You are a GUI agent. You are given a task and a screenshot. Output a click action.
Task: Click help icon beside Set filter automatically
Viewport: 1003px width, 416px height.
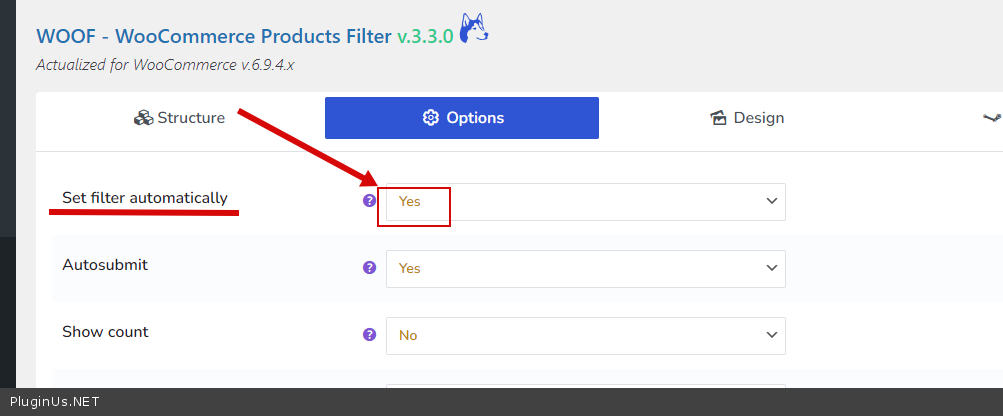(x=369, y=201)
